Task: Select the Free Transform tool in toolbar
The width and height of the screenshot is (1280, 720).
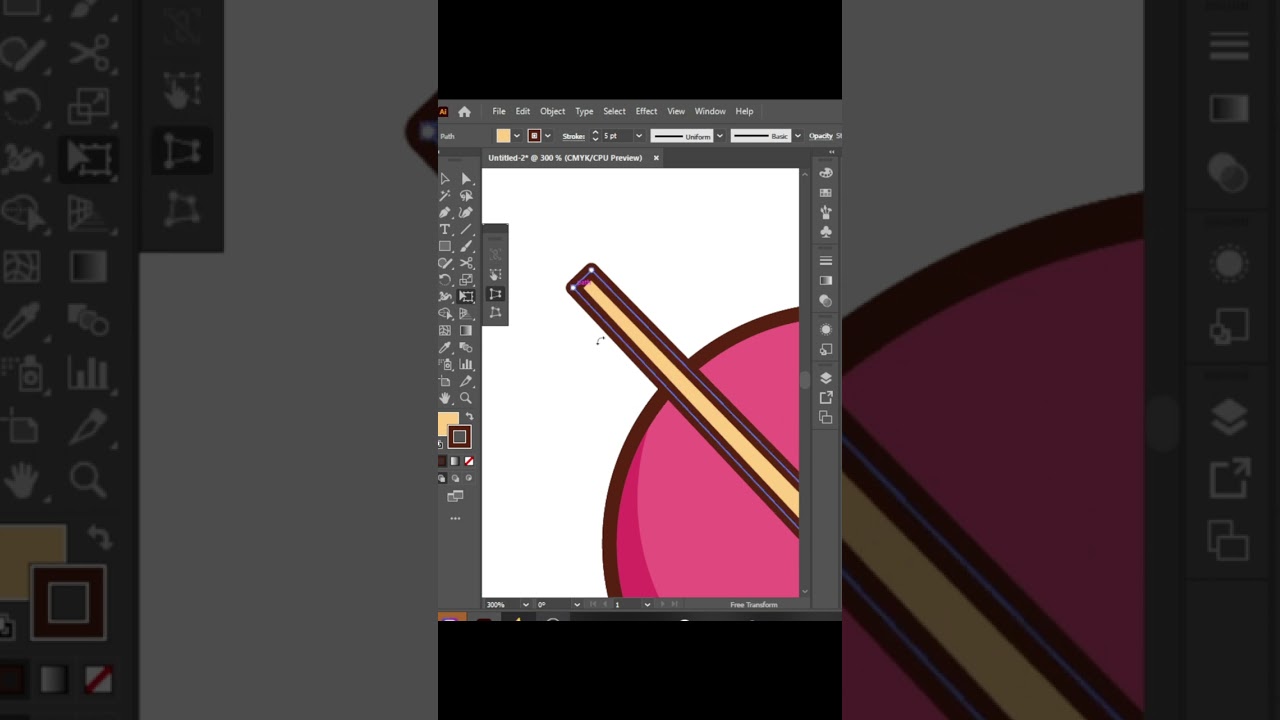Action: point(466,296)
